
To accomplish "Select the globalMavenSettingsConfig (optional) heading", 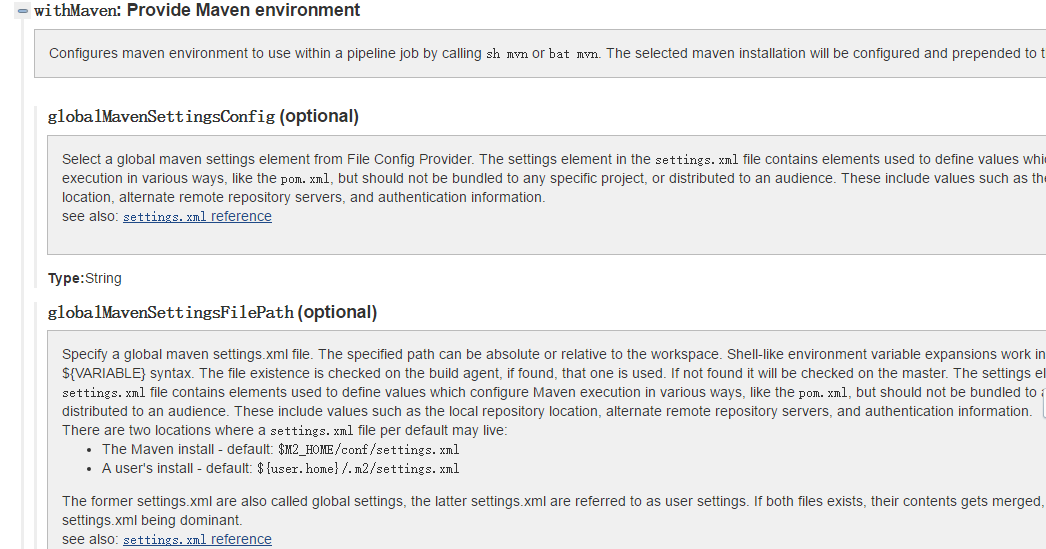I will (x=203, y=116).
